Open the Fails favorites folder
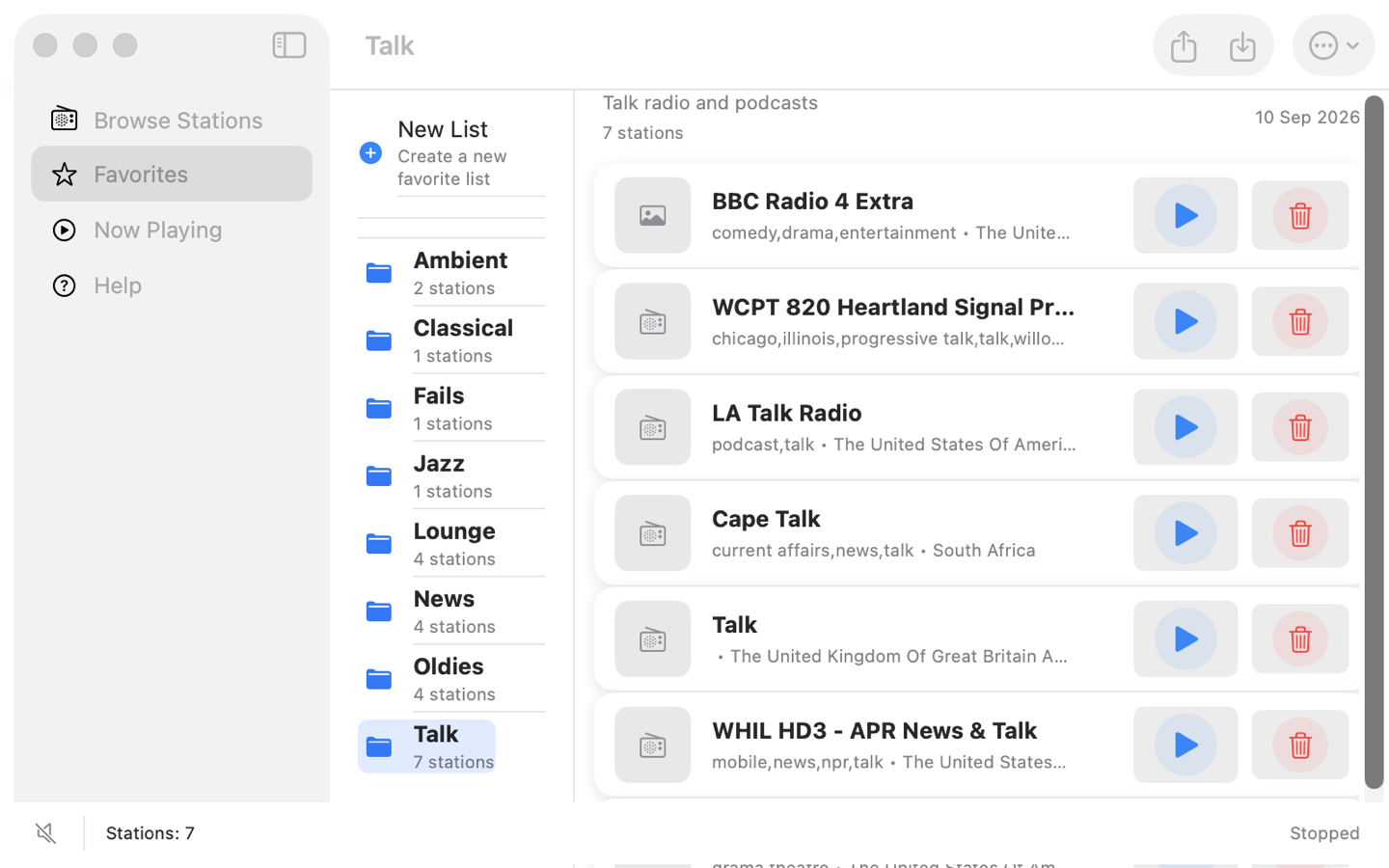 coord(451,408)
